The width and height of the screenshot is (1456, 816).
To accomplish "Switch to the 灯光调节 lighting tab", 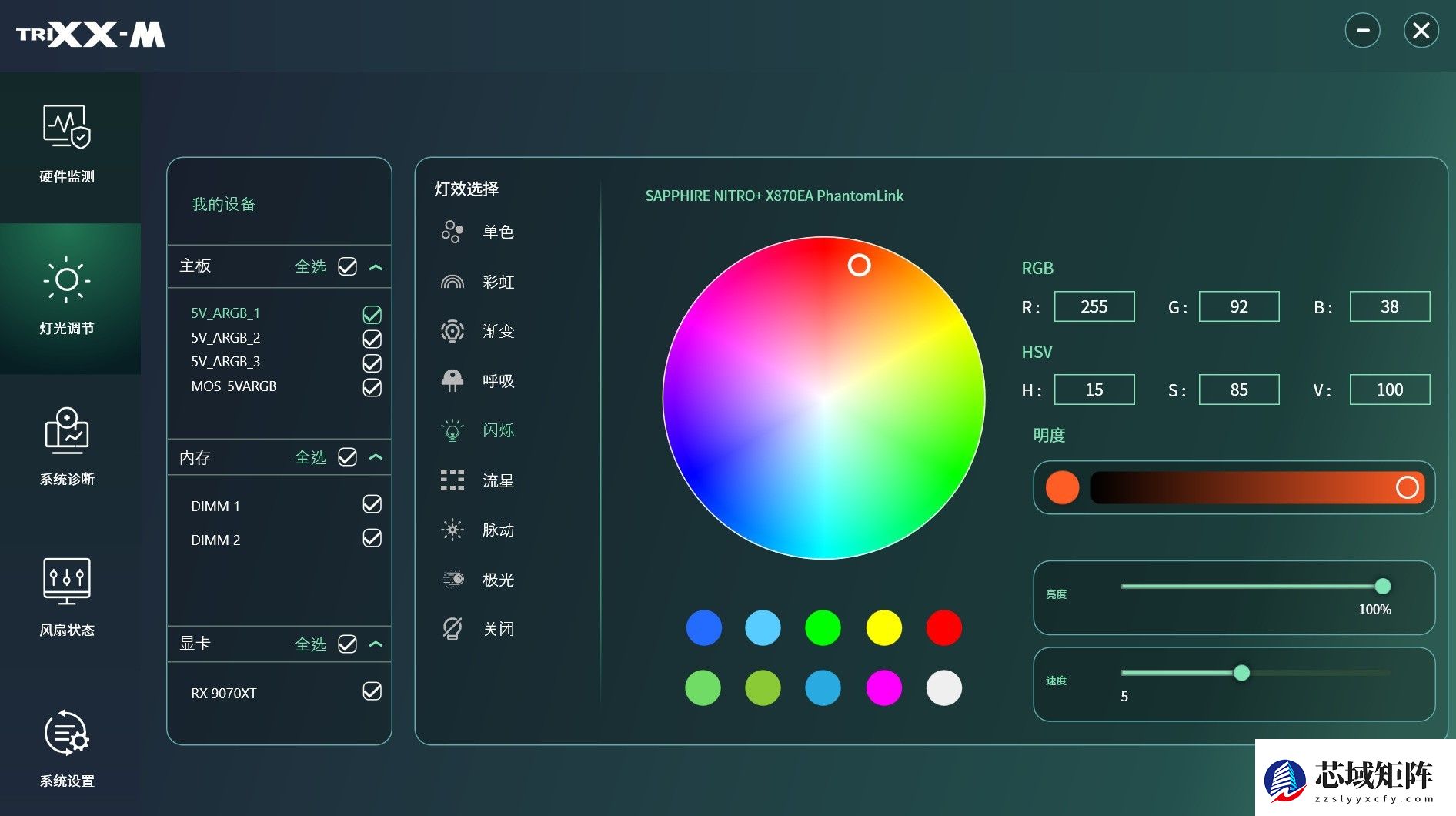I will coord(68,296).
